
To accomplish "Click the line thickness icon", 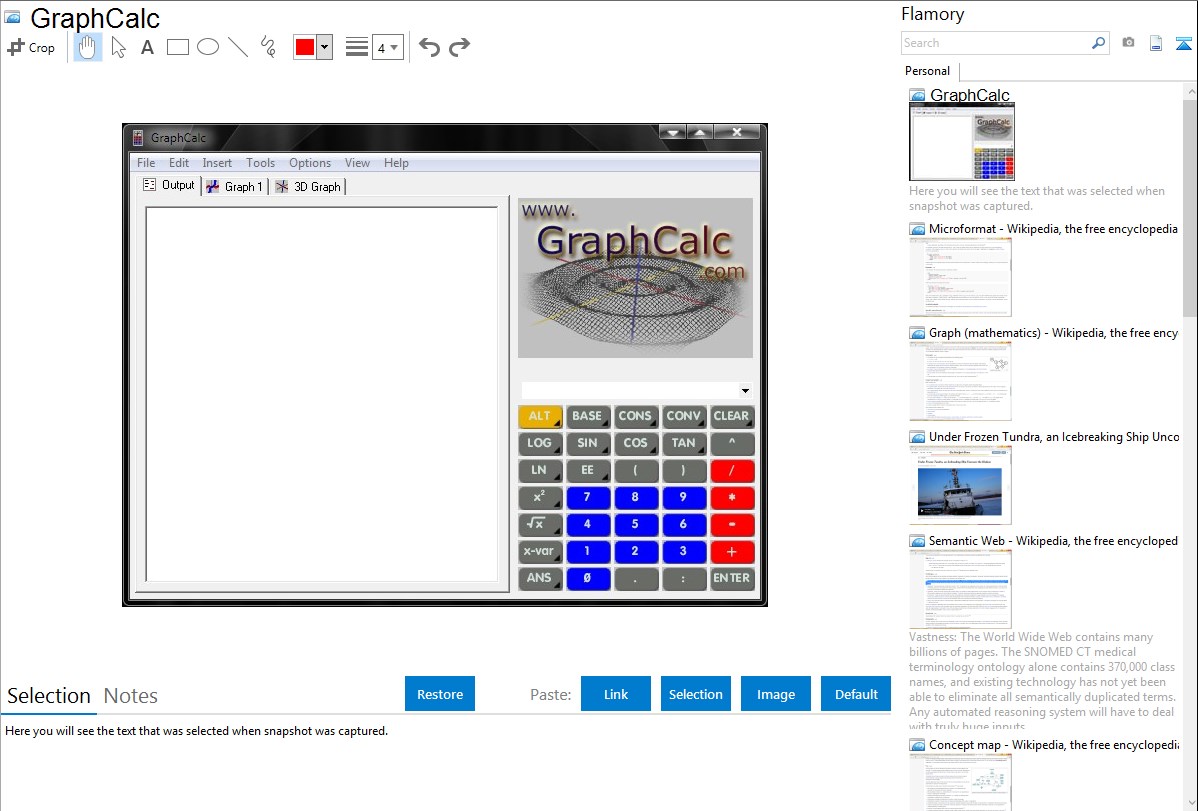I will 357,47.
